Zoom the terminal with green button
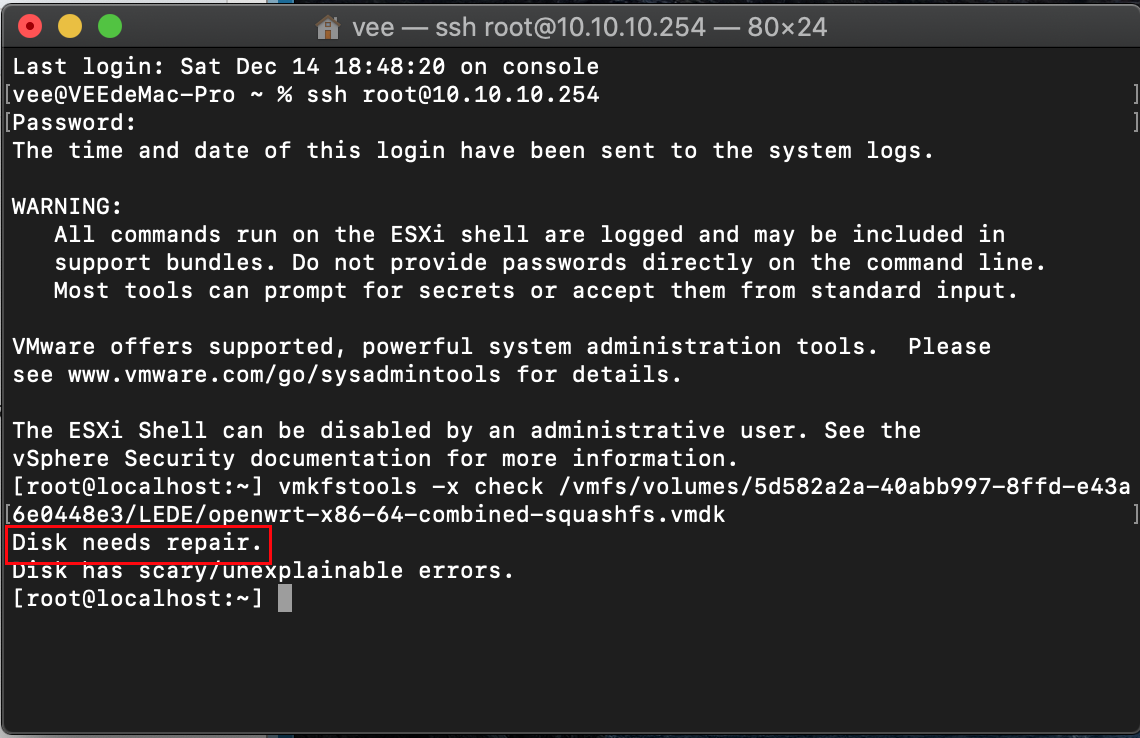 [110, 27]
